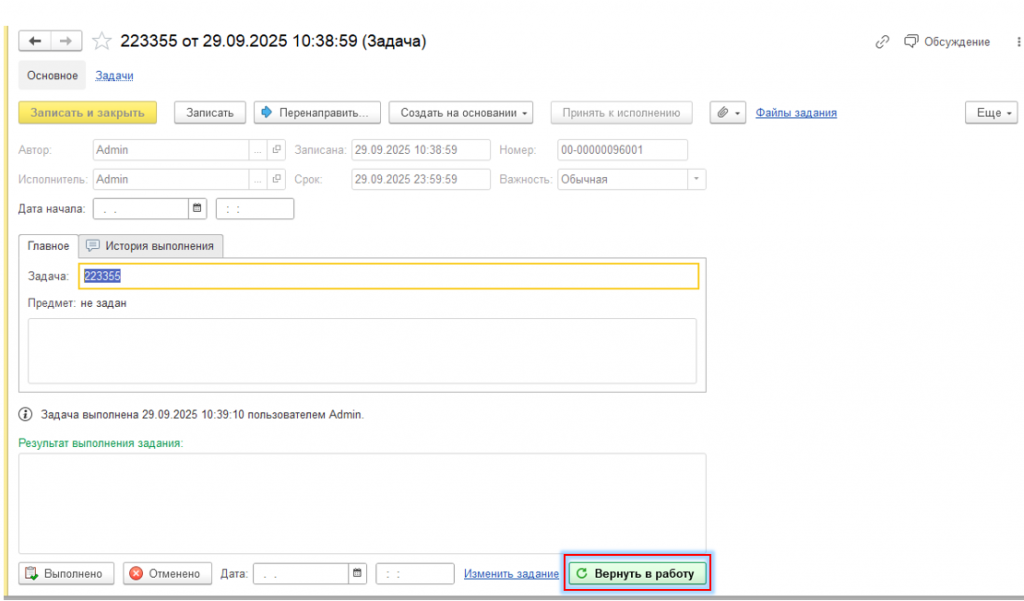Click Результат выполнения задания text area
Screen dimensions: 1024x601
coord(362,504)
